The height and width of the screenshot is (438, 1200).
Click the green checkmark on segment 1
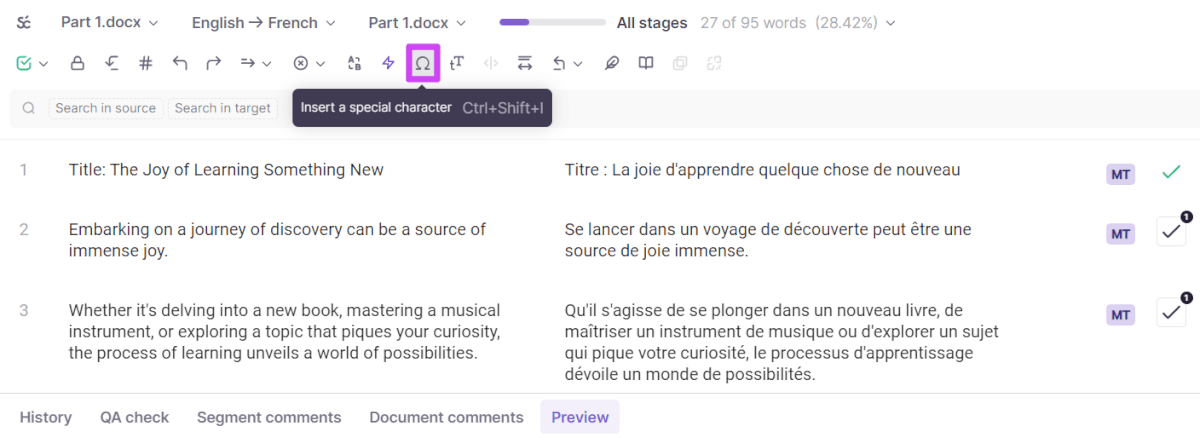coord(1171,172)
